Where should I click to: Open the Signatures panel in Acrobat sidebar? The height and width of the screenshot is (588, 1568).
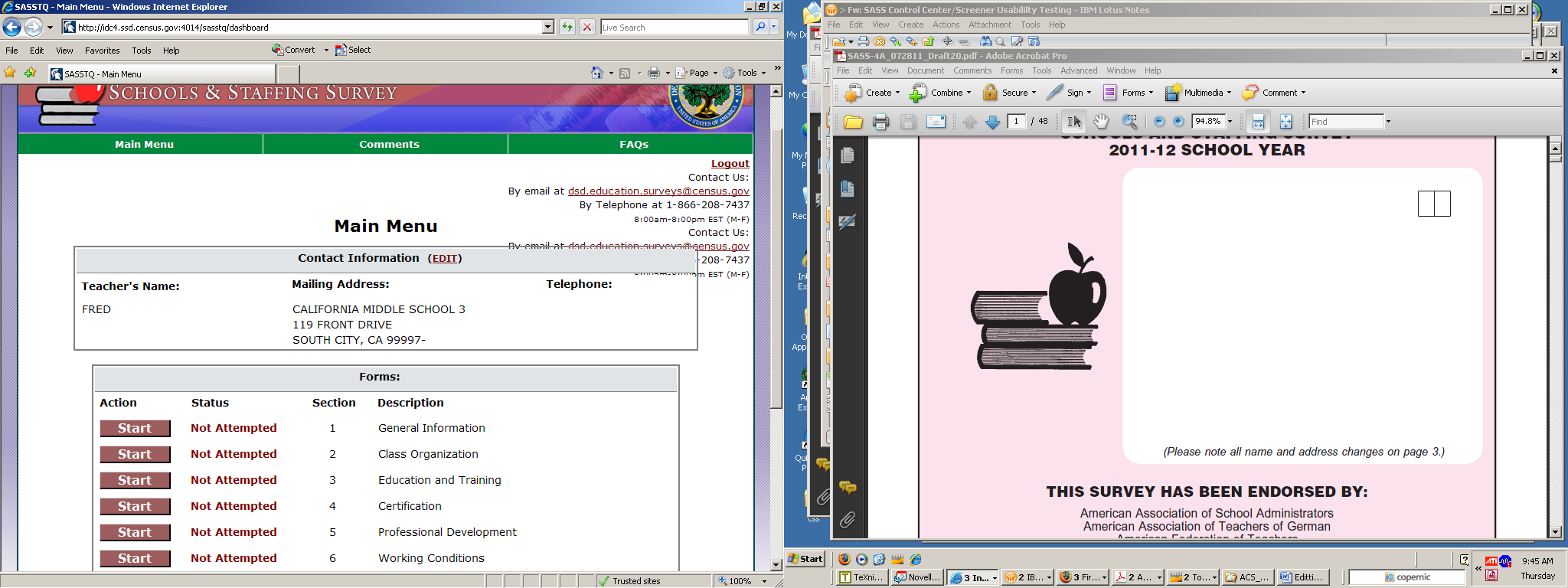pos(847,222)
